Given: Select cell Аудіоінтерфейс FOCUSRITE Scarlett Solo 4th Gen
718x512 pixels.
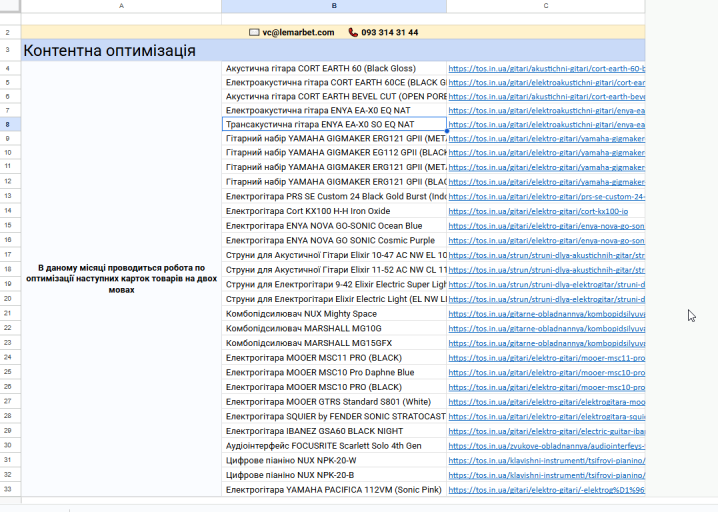Looking at the screenshot, I should click(x=334, y=446).
